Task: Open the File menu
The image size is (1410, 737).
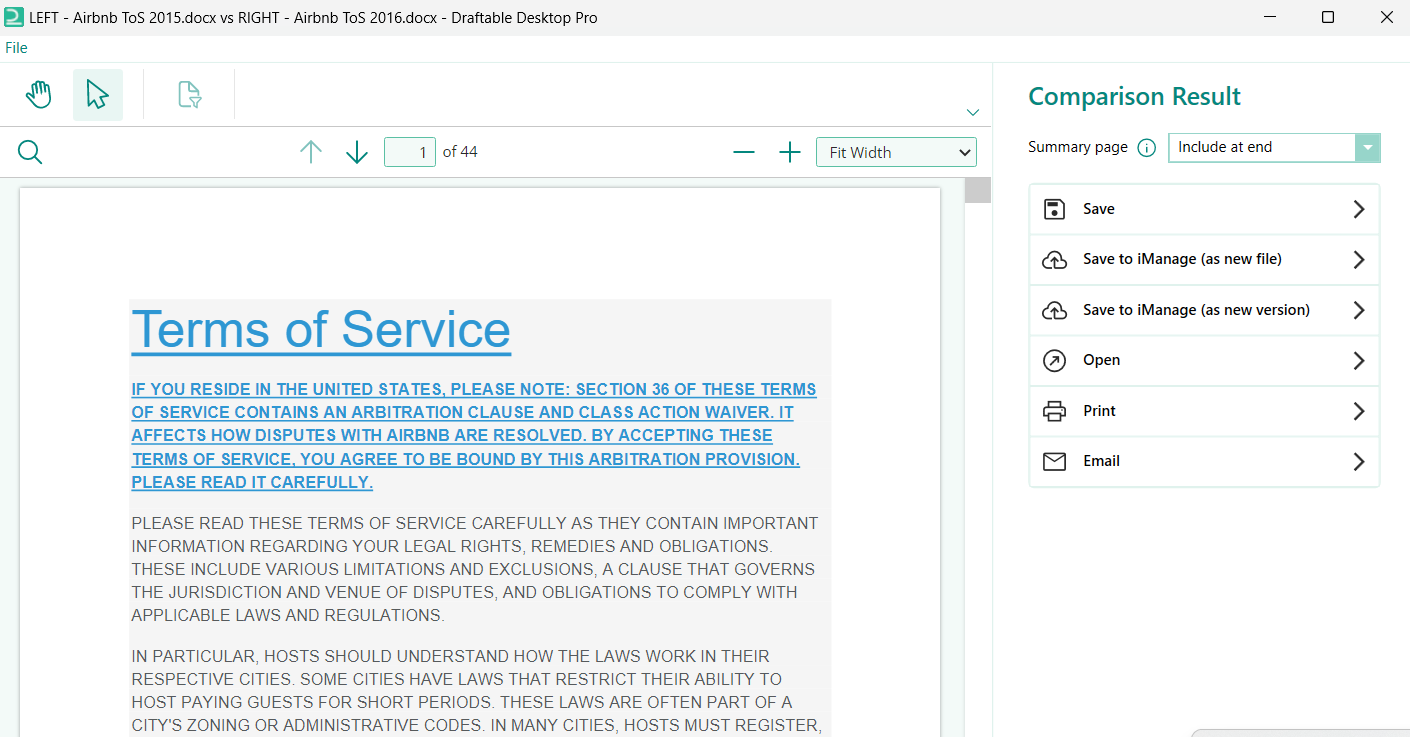Action: (16, 48)
